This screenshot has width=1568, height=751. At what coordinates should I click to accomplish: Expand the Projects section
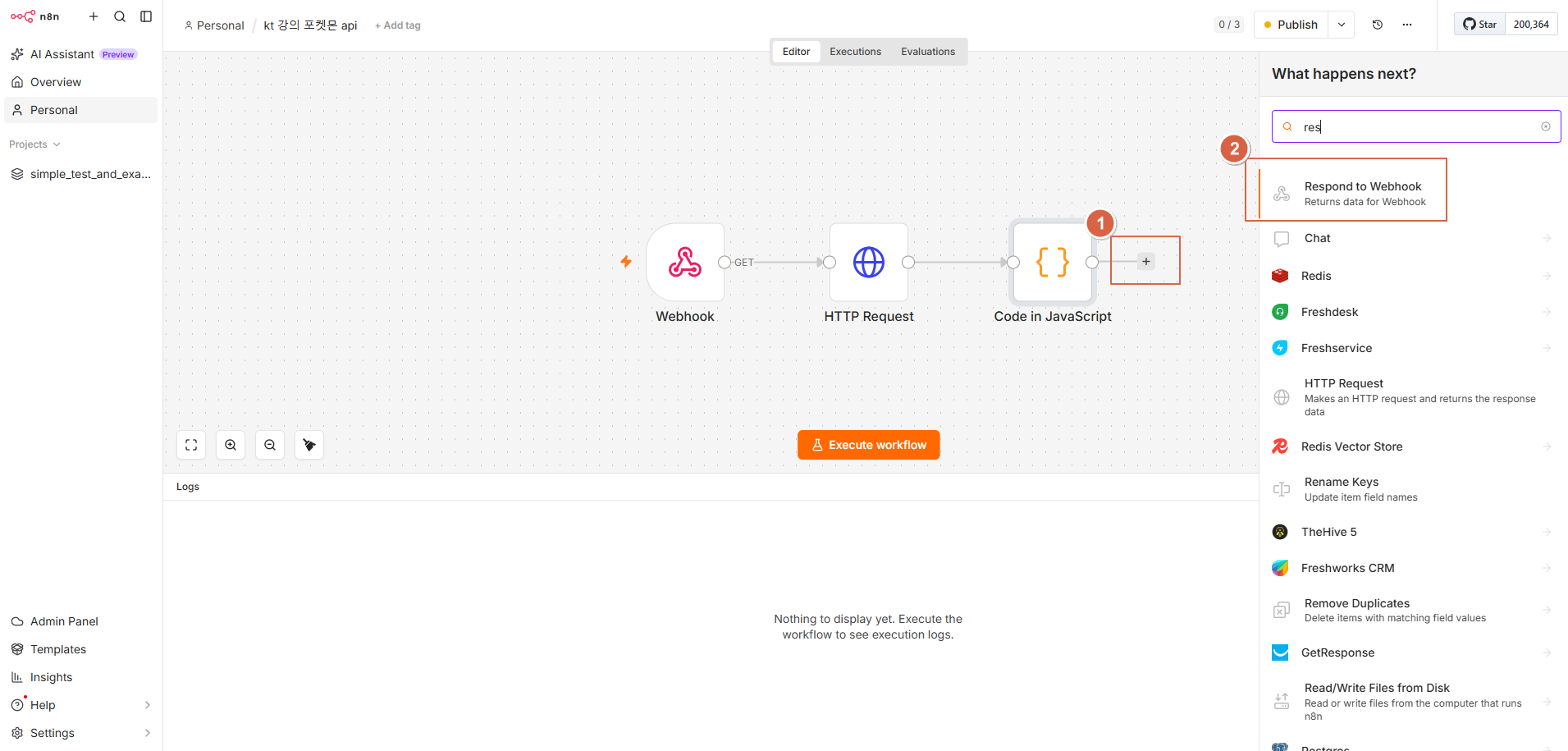pyautogui.click(x=34, y=144)
